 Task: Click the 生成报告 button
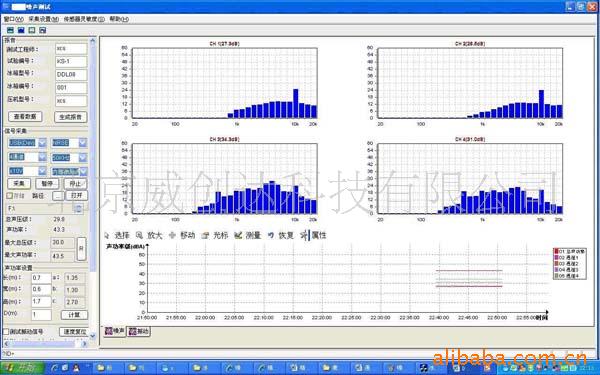71,117
